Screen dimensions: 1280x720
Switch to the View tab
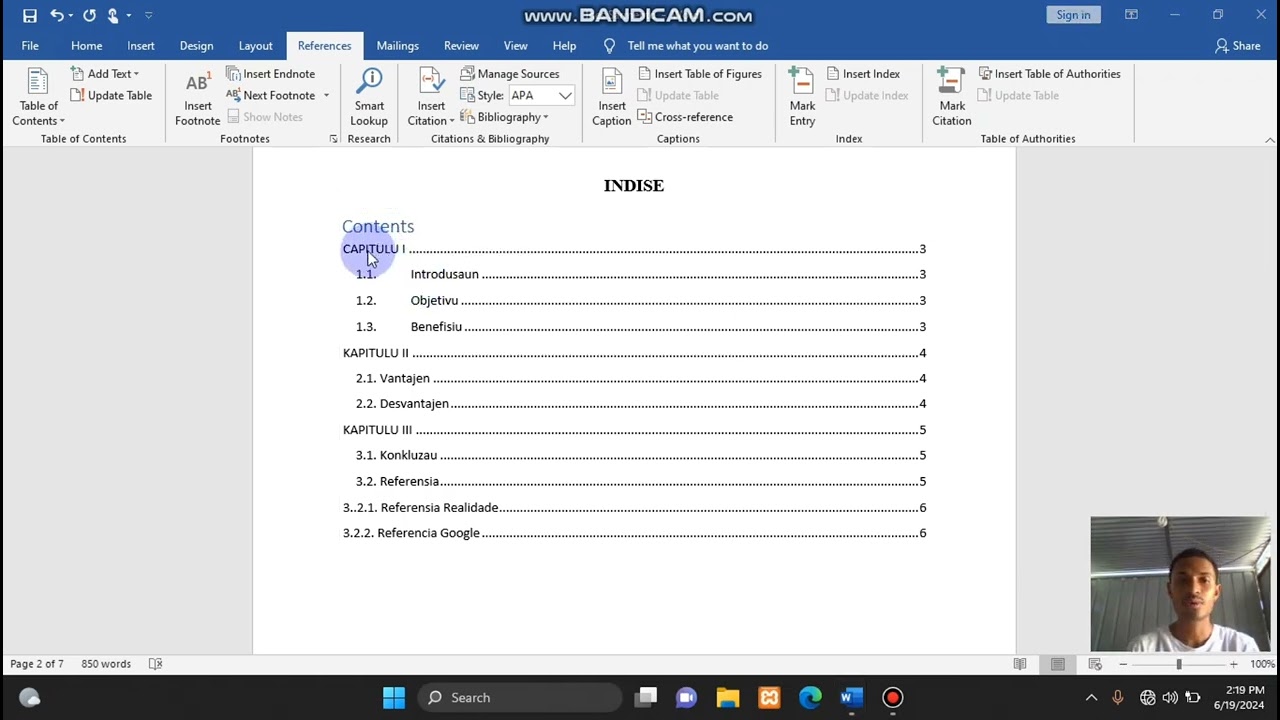(515, 46)
